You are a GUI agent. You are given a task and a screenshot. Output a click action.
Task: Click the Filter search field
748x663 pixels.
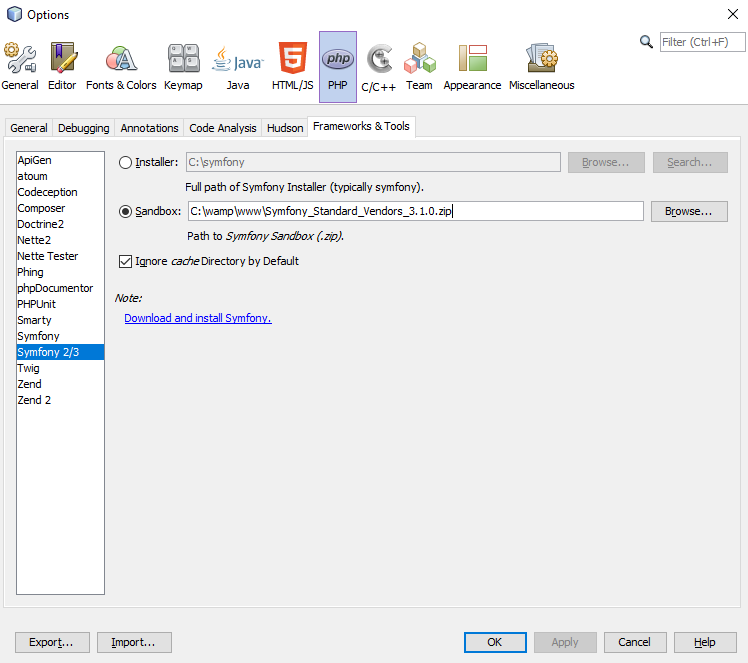702,42
